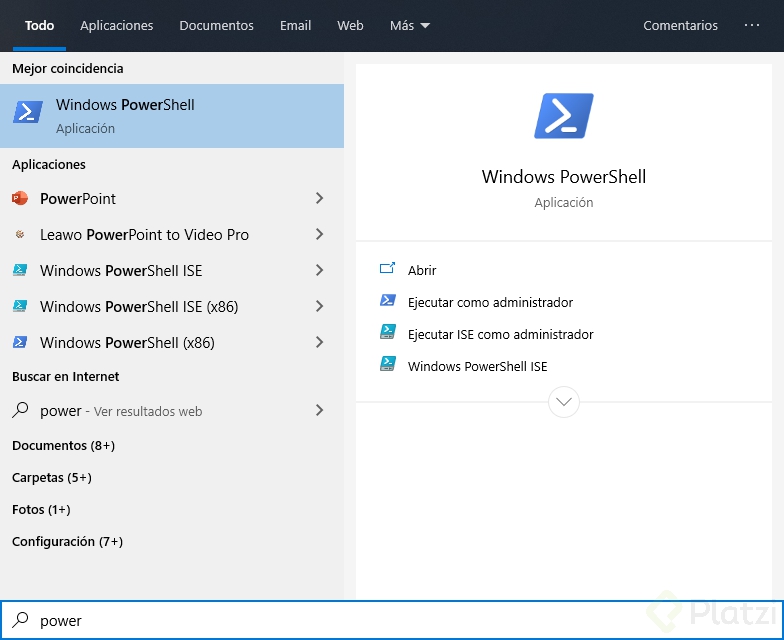Click the Windows PowerShell (x86) icon
The width and height of the screenshot is (784, 640).
pos(20,342)
